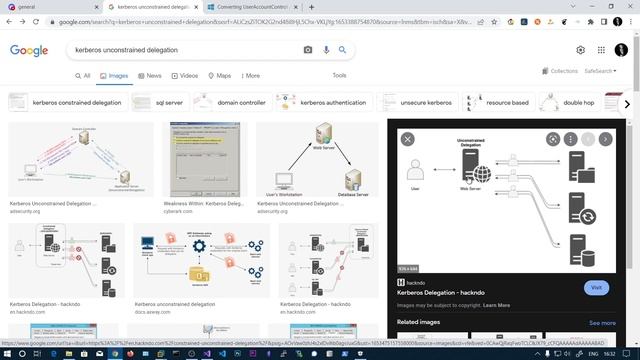The image size is (640, 360).
Task: Click the browser address bar
Action: [264, 22]
